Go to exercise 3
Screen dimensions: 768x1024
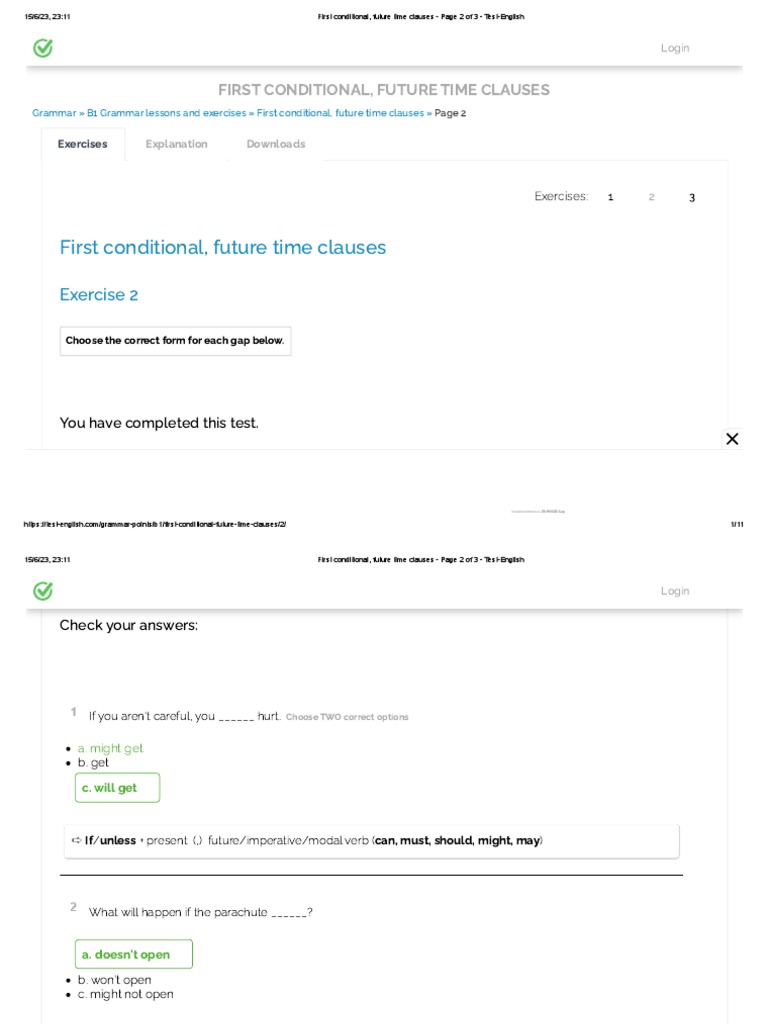[692, 197]
